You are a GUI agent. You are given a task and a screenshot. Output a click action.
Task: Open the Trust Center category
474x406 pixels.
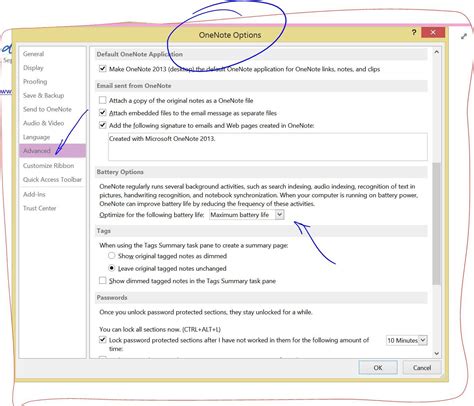click(x=39, y=208)
